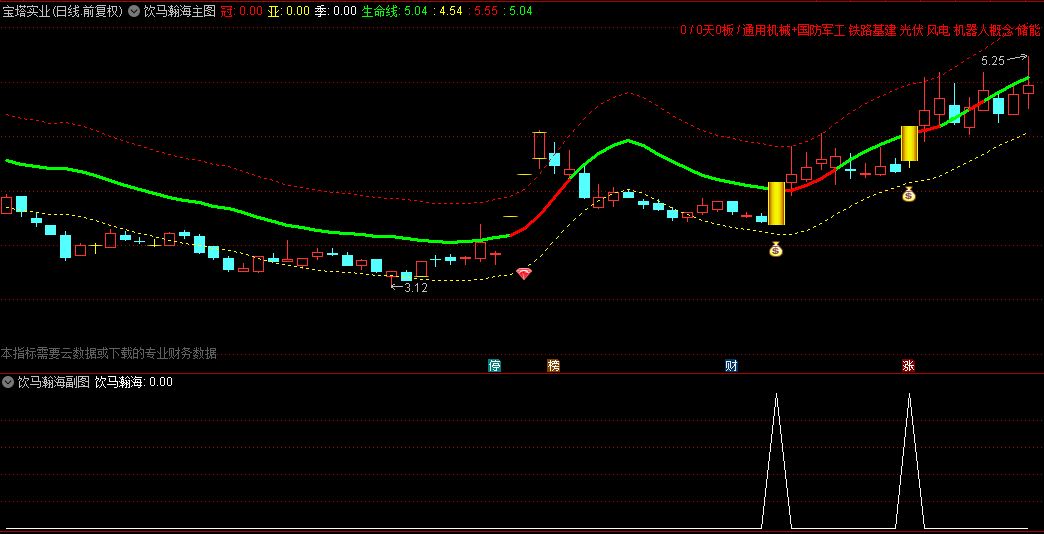Screen dimensions: 1044x534
Task: Click the 停 event marker icon
Action: [x=494, y=366]
